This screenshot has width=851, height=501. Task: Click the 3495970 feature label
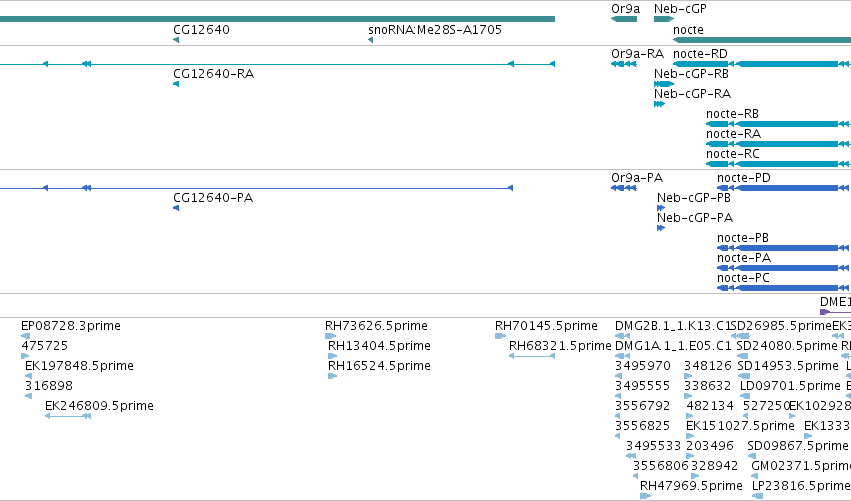(643, 366)
